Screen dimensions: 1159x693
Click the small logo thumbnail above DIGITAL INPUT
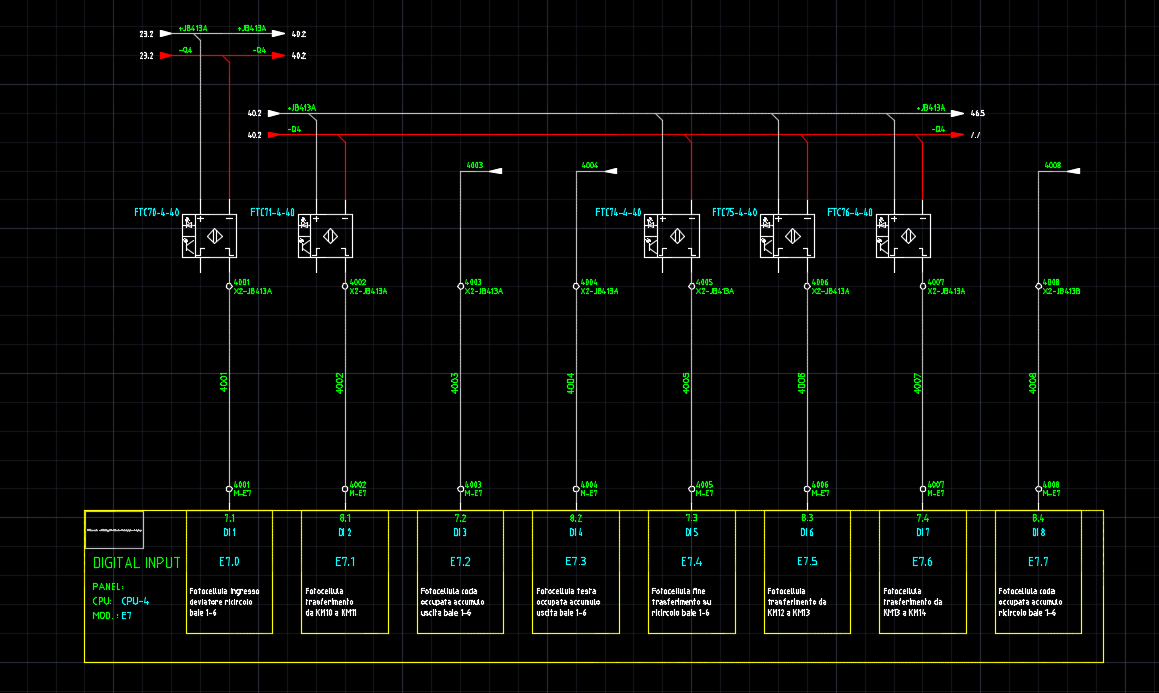pos(114,529)
